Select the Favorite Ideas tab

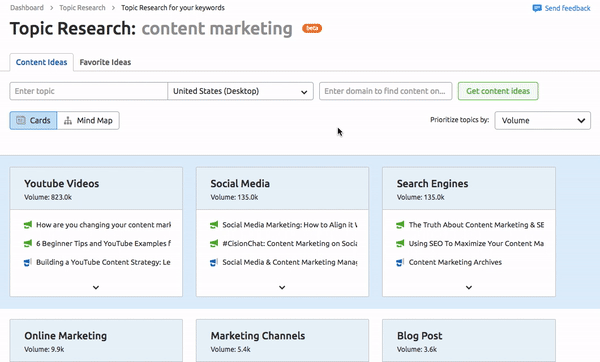tap(105, 62)
